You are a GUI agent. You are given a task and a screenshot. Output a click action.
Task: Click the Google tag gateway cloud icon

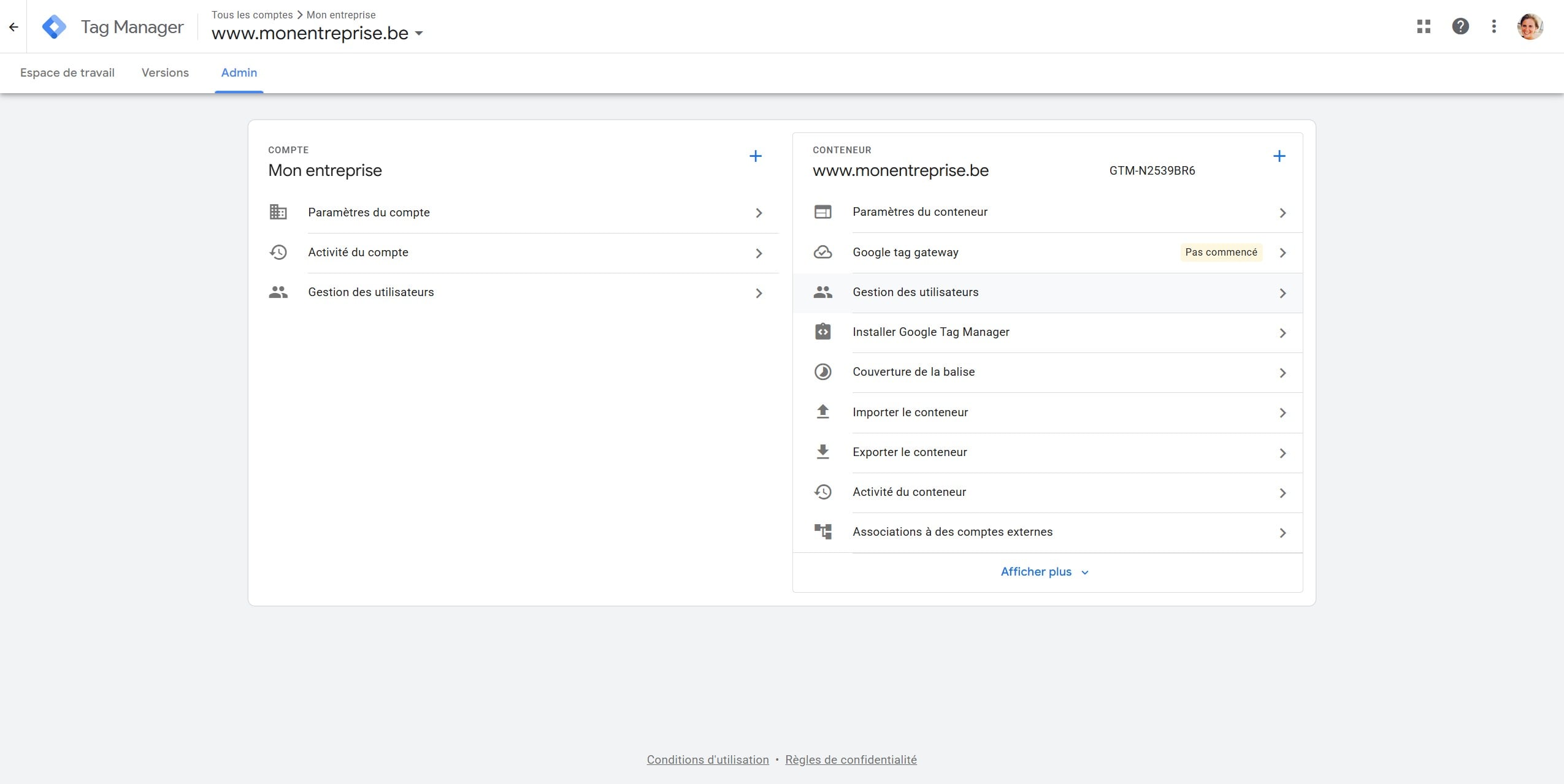pos(822,252)
